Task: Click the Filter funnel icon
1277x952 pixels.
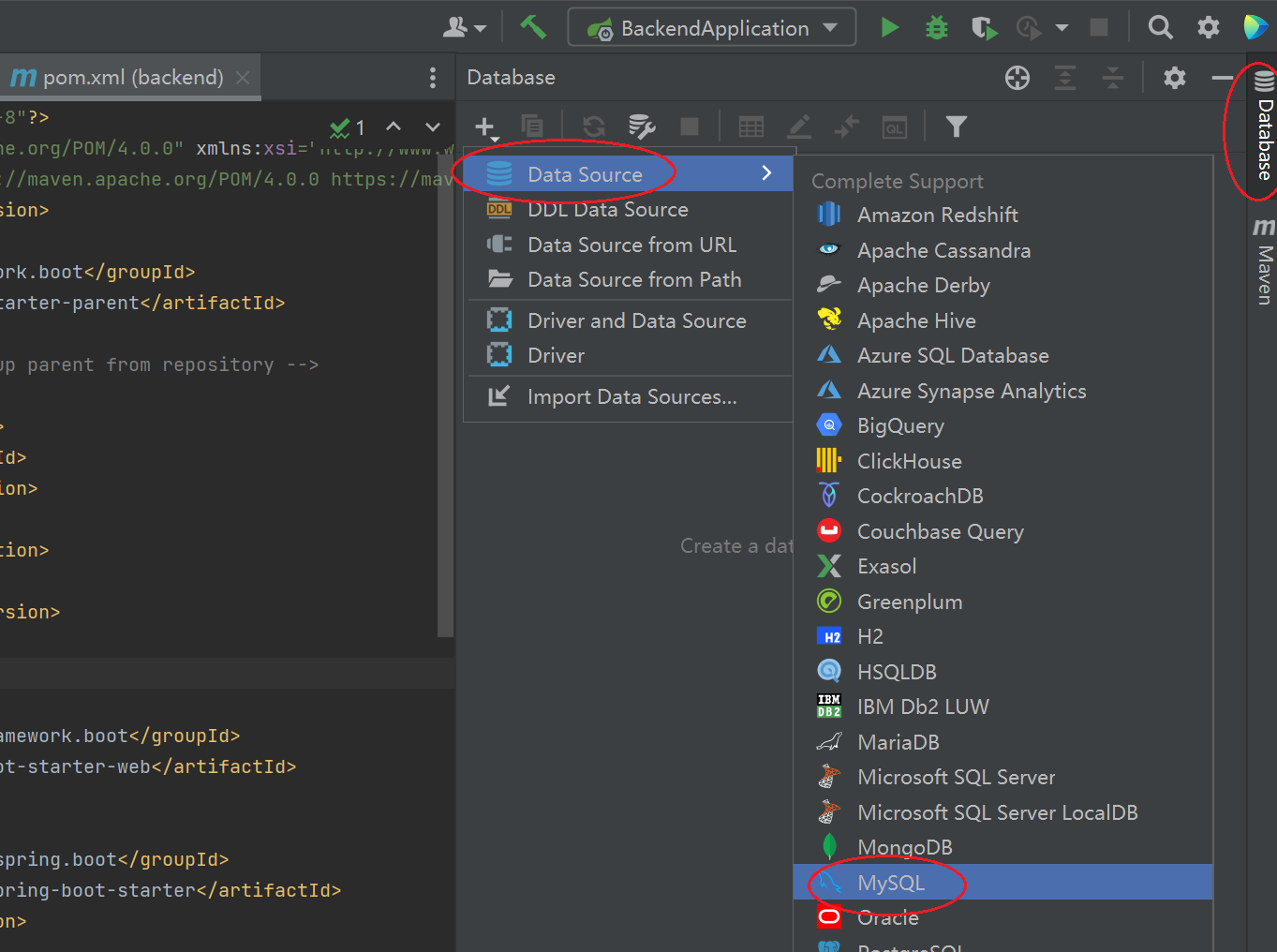Action: coord(956,126)
